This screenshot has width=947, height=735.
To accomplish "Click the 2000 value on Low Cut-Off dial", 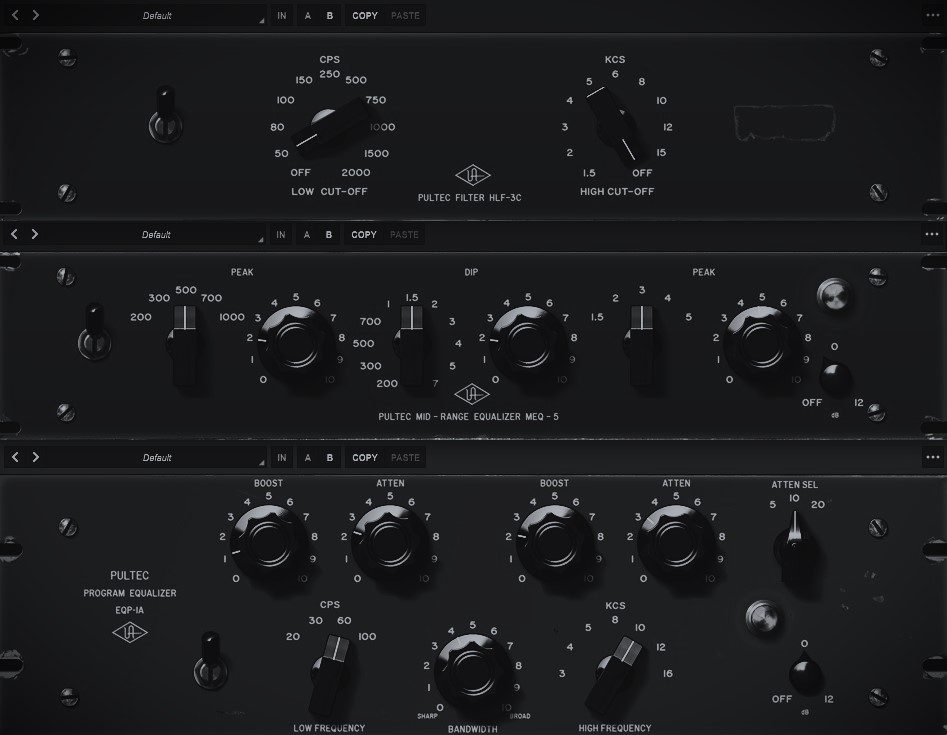I will pyautogui.click(x=356, y=172).
